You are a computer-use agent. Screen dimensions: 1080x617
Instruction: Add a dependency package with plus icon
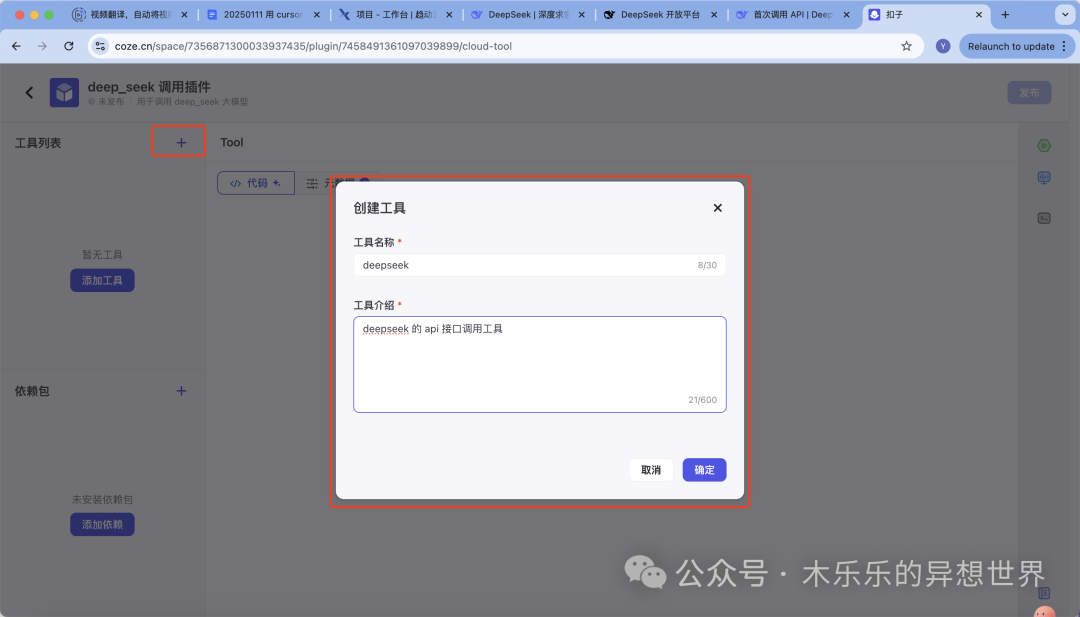(x=181, y=391)
